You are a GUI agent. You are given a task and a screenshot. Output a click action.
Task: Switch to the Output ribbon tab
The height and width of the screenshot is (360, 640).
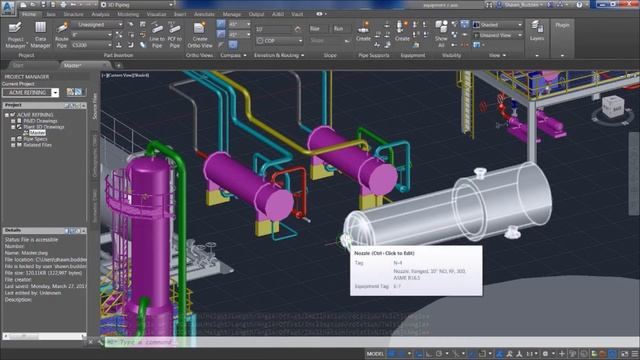tap(256, 14)
